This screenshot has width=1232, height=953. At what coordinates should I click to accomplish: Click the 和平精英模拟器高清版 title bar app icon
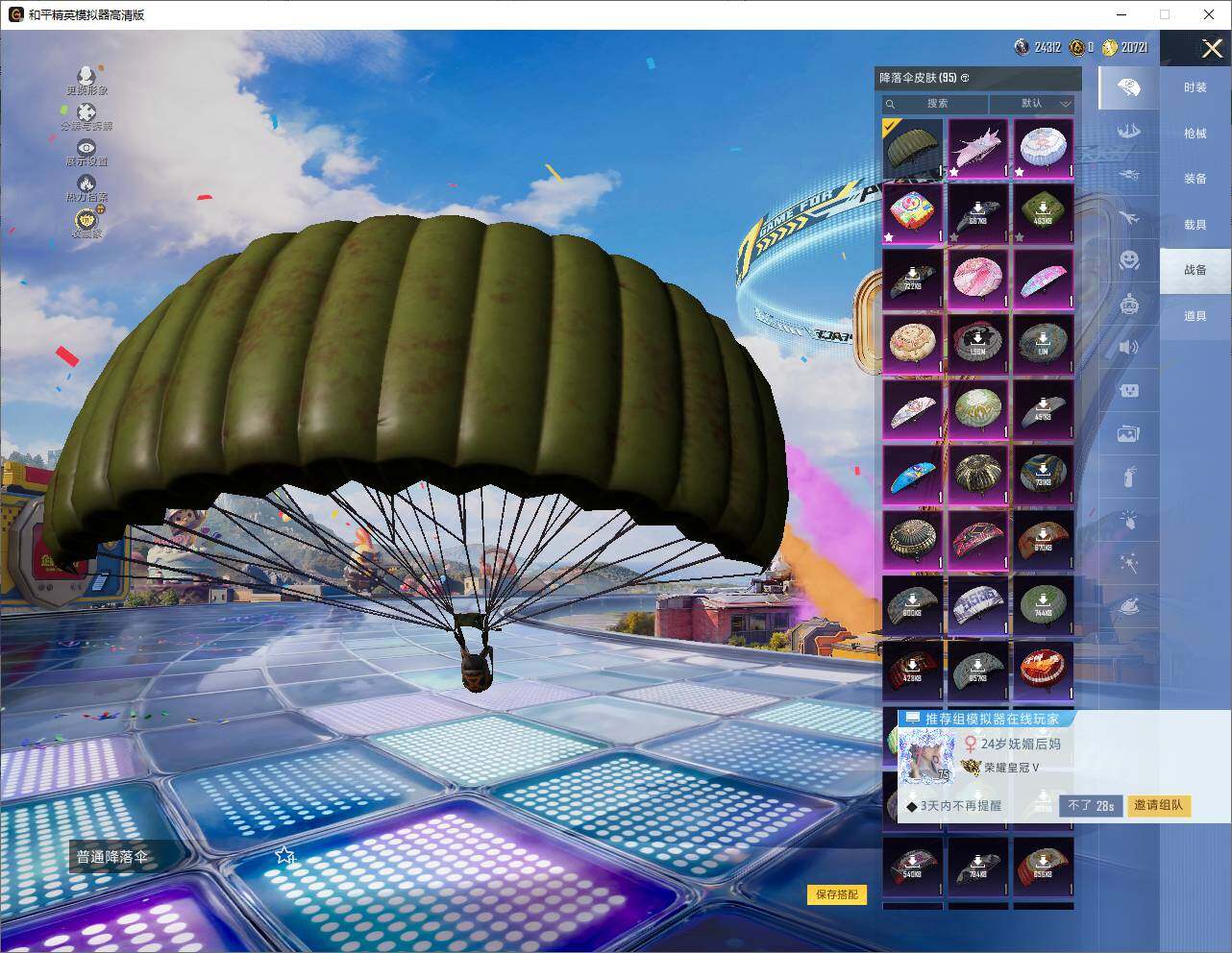[15, 14]
